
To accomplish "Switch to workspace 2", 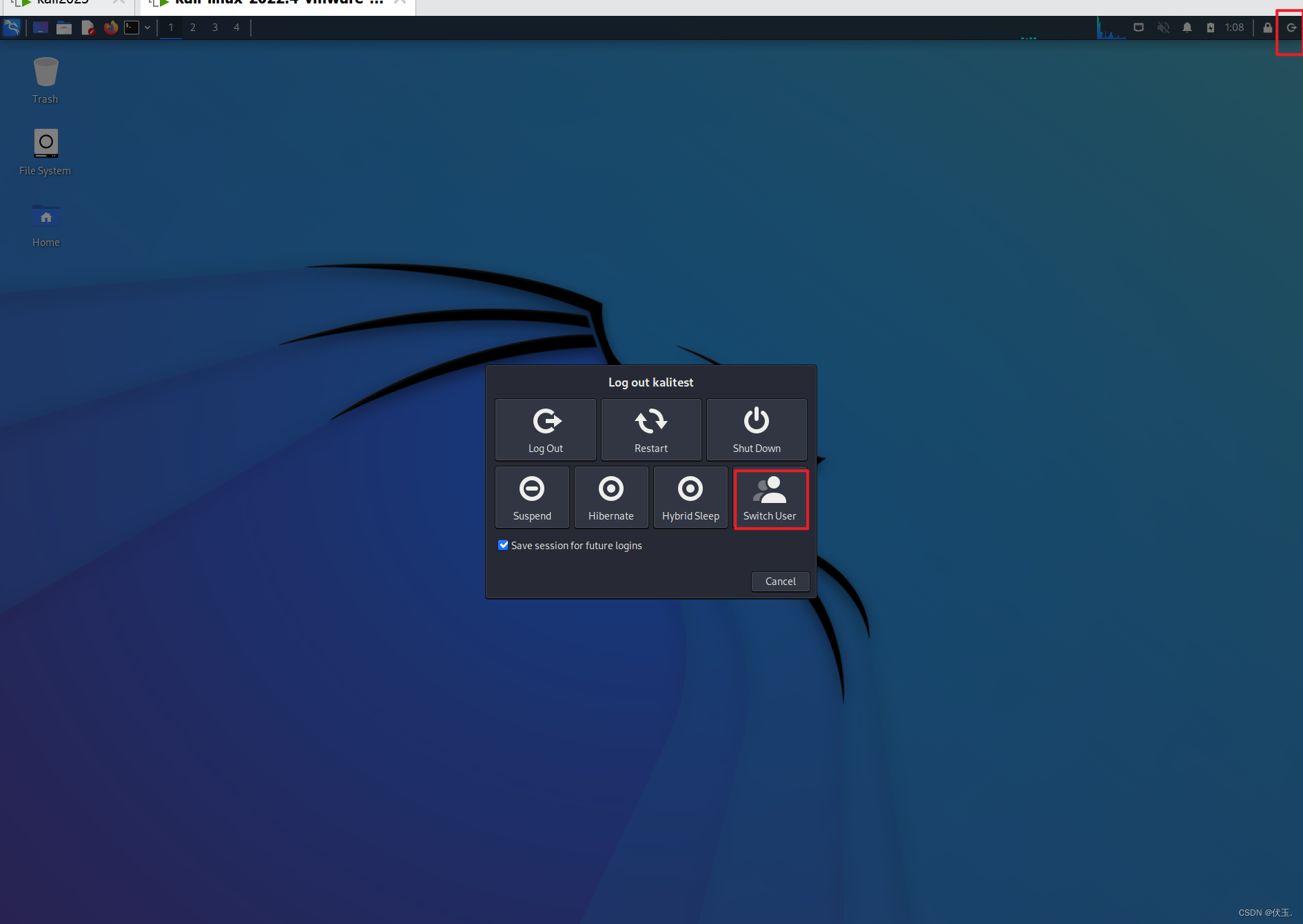I will 193,28.
